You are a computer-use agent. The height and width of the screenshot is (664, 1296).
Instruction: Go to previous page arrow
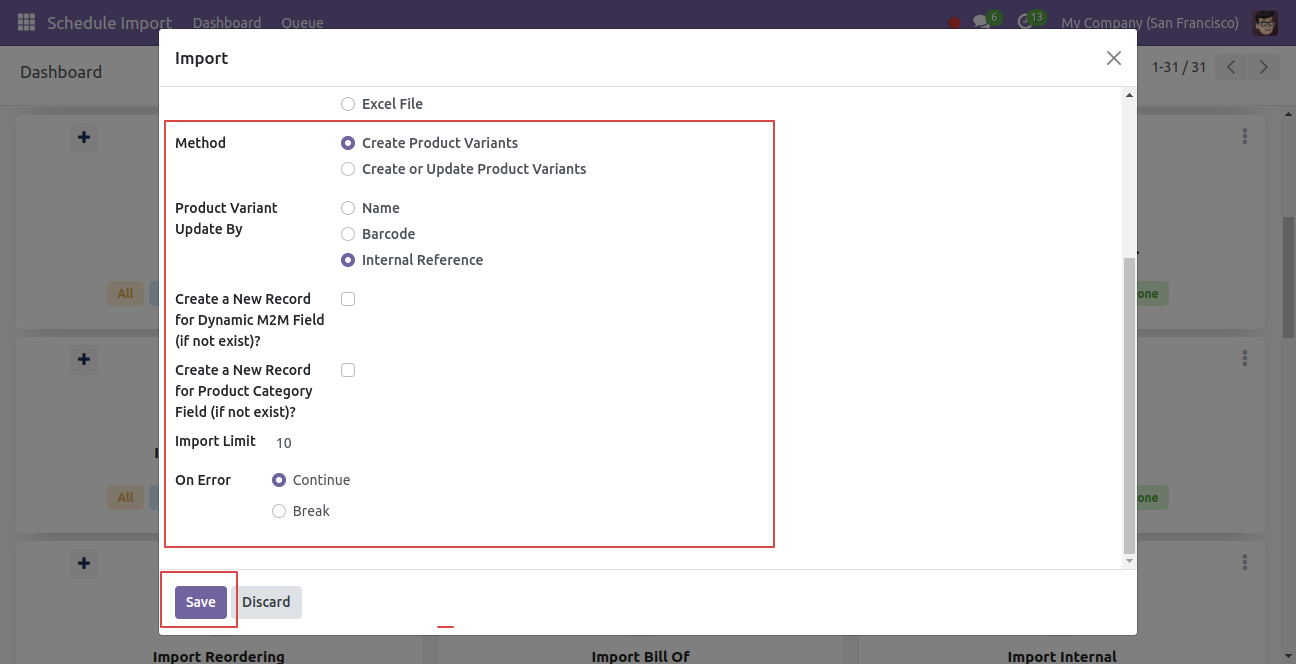pos(1232,67)
